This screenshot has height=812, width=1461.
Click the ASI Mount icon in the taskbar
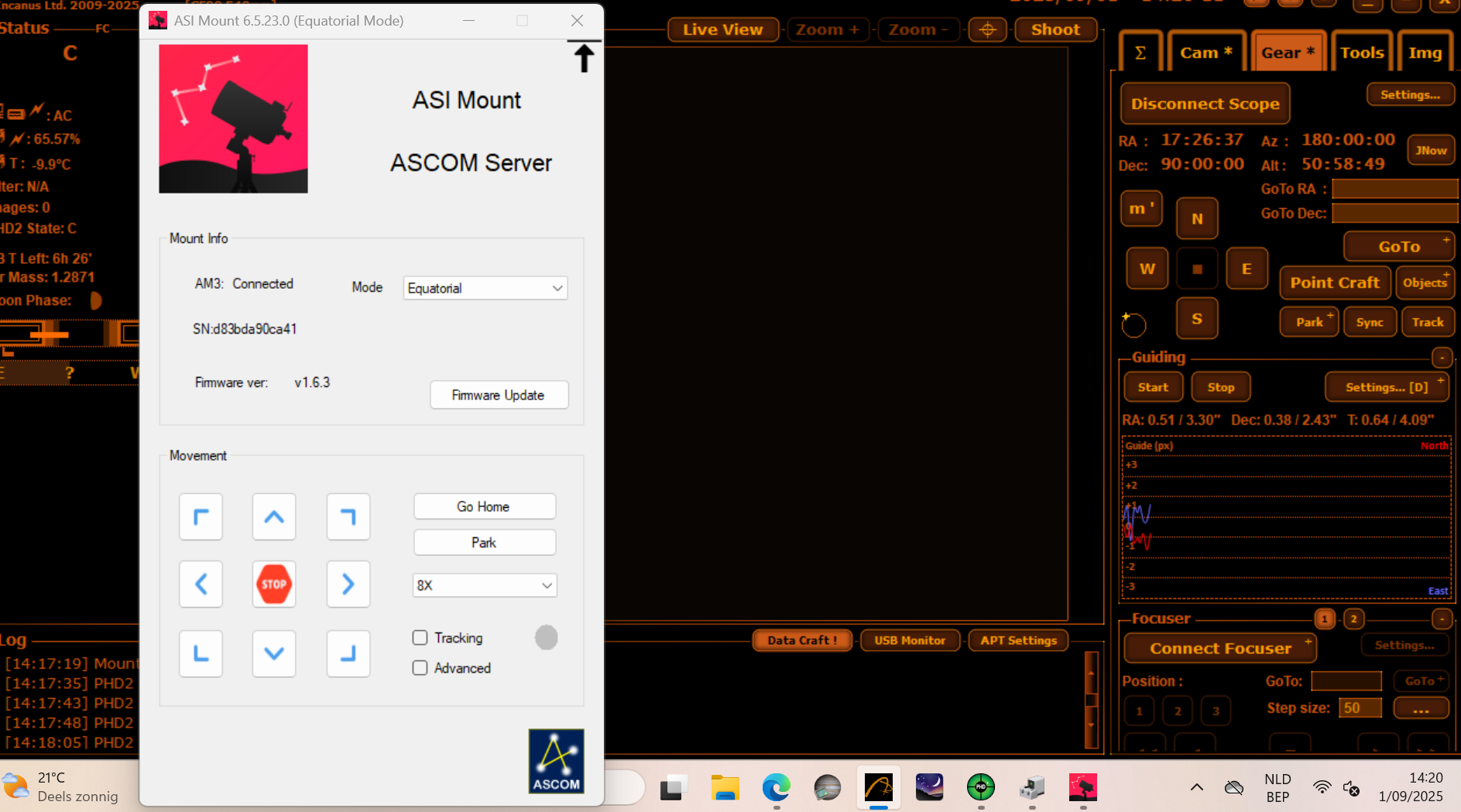point(1083,788)
